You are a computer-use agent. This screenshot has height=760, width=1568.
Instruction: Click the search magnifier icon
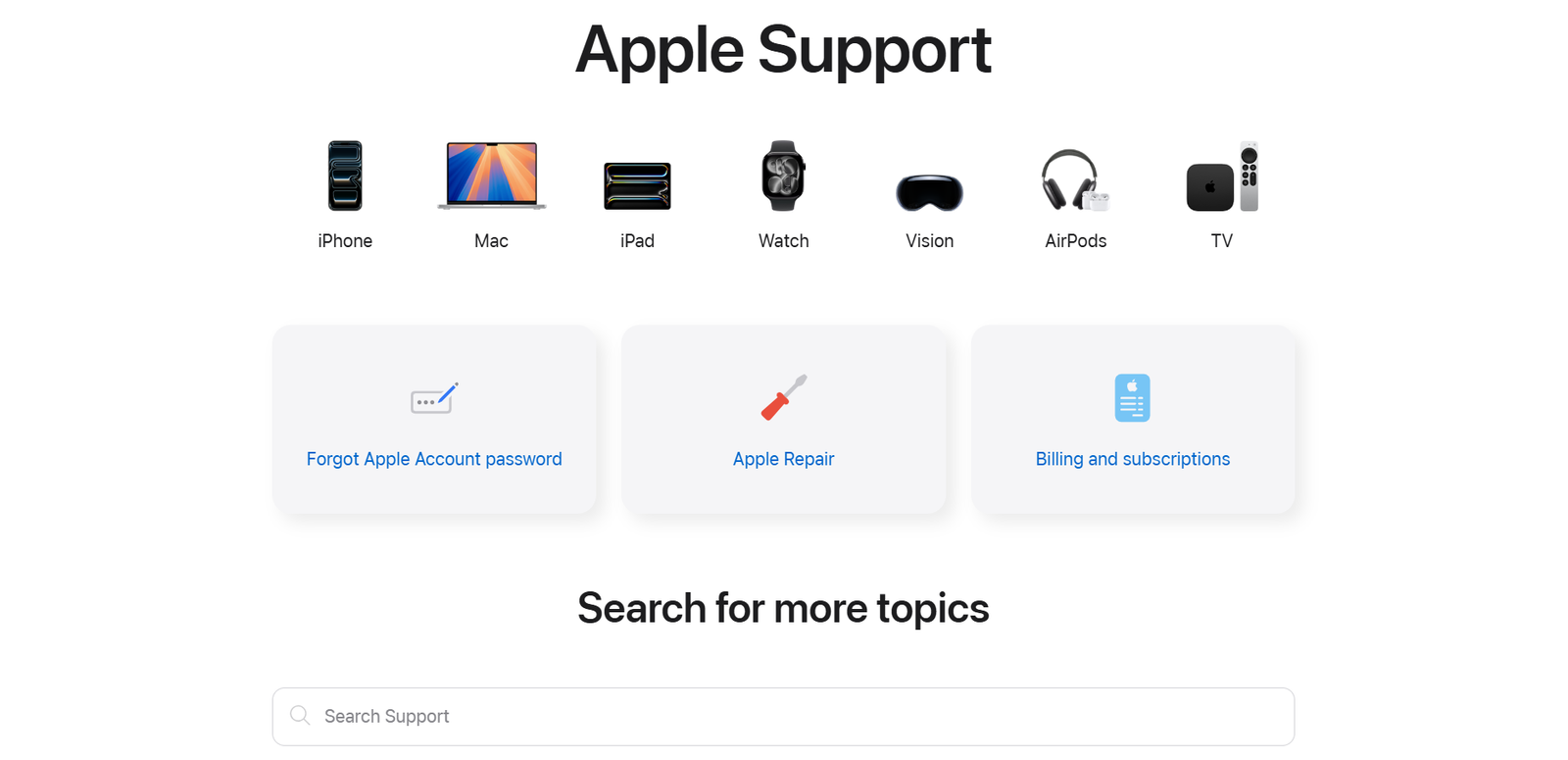pyautogui.click(x=300, y=716)
